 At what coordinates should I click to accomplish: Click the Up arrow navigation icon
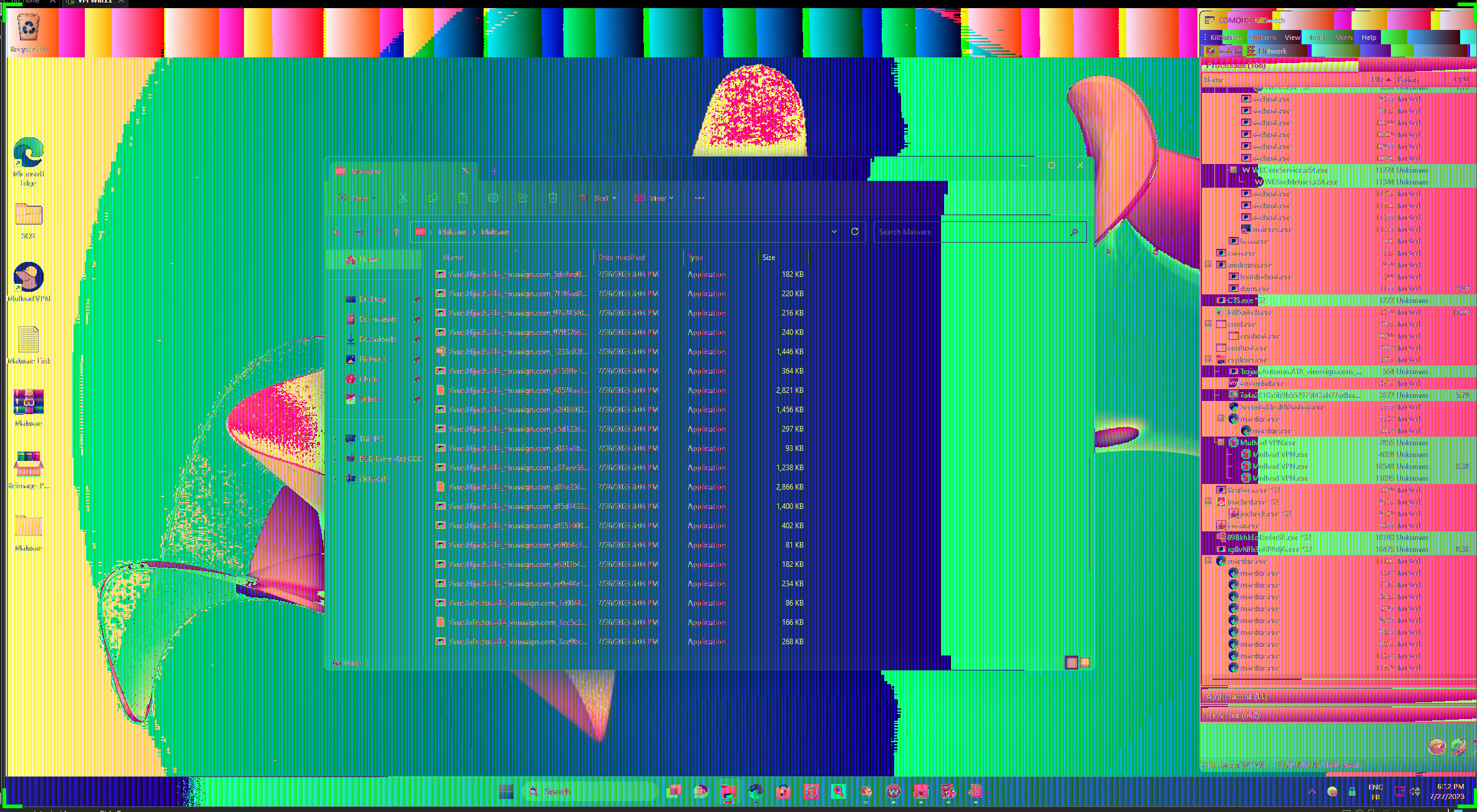coord(396,231)
